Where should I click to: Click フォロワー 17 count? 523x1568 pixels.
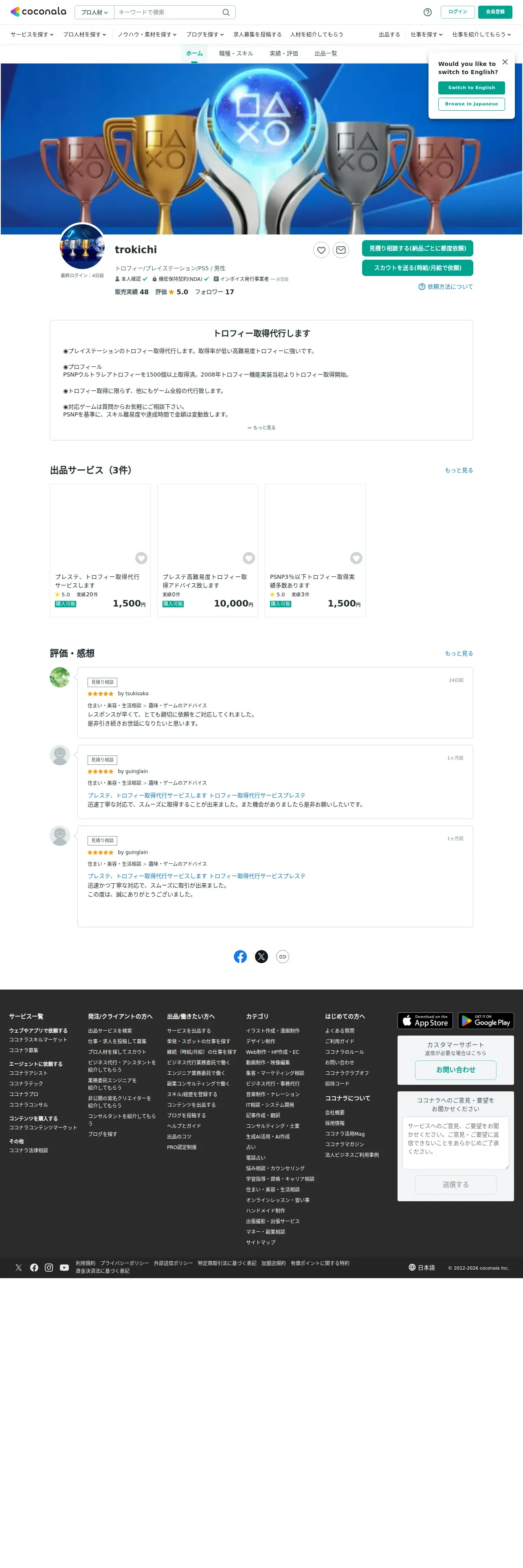pyautogui.click(x=214, y=292)
